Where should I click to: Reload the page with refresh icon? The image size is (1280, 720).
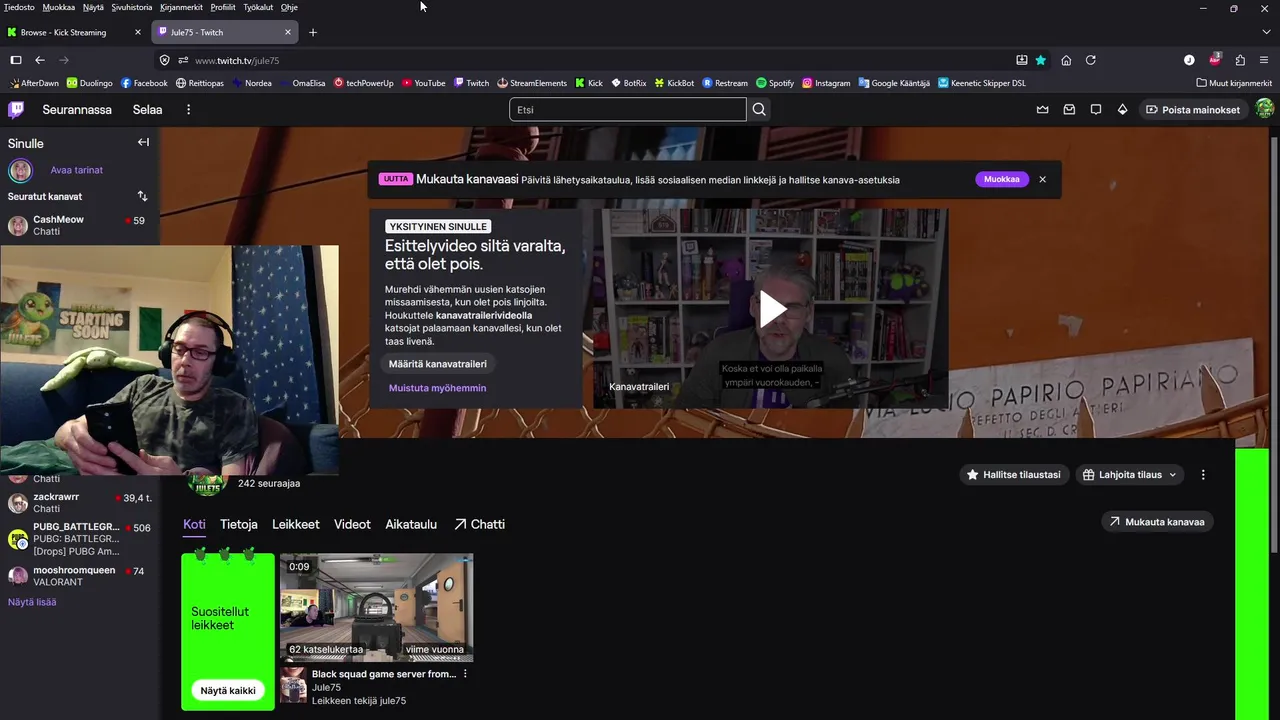[x=1091, y=60]
